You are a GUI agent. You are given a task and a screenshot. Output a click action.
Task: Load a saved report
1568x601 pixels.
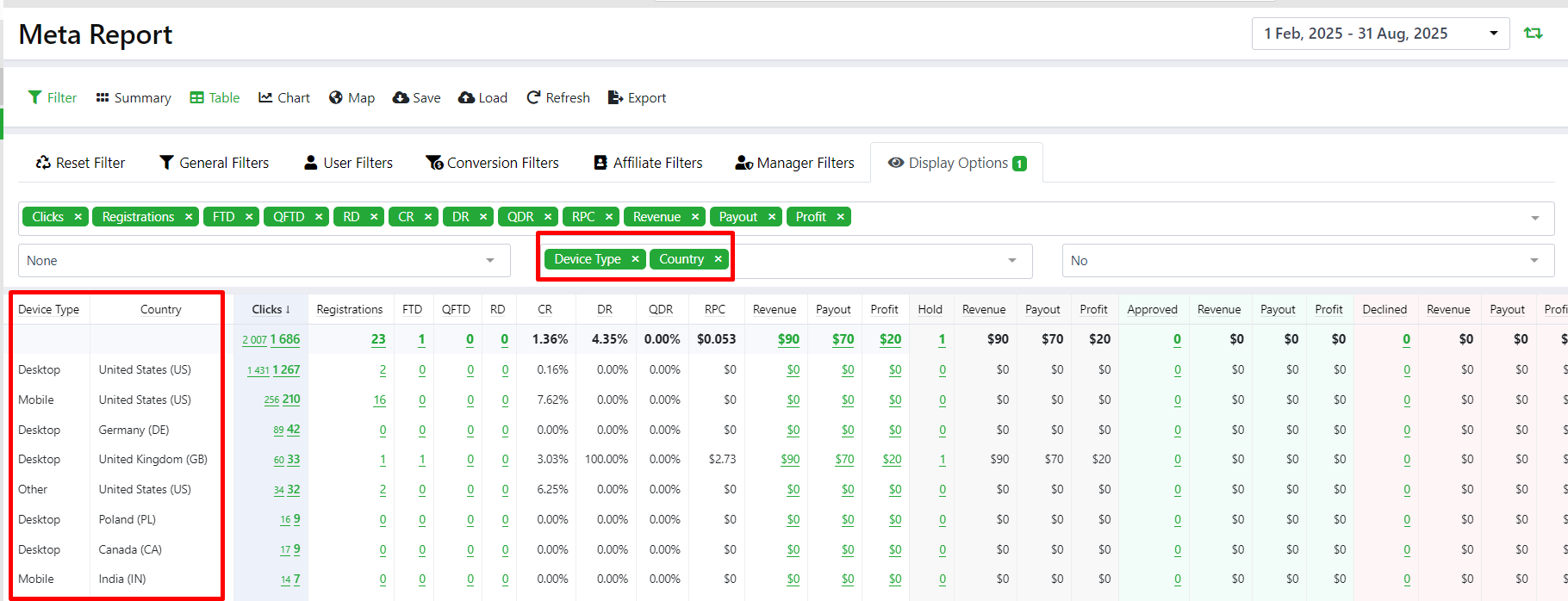(x=482, y=98)
